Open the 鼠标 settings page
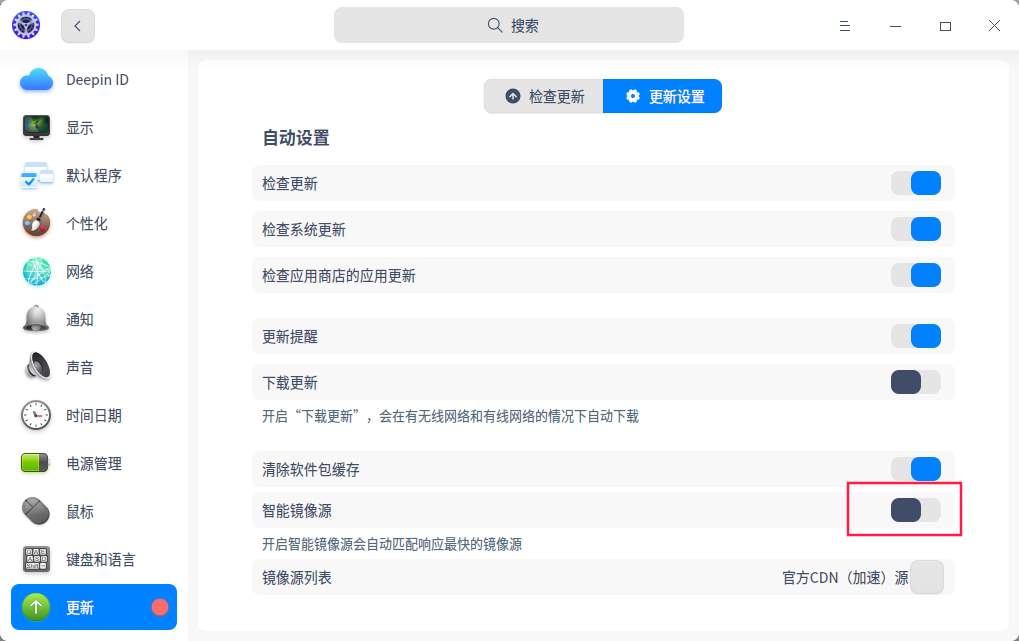The height and width of the screenshot is (641, 1019). point(94,512)
